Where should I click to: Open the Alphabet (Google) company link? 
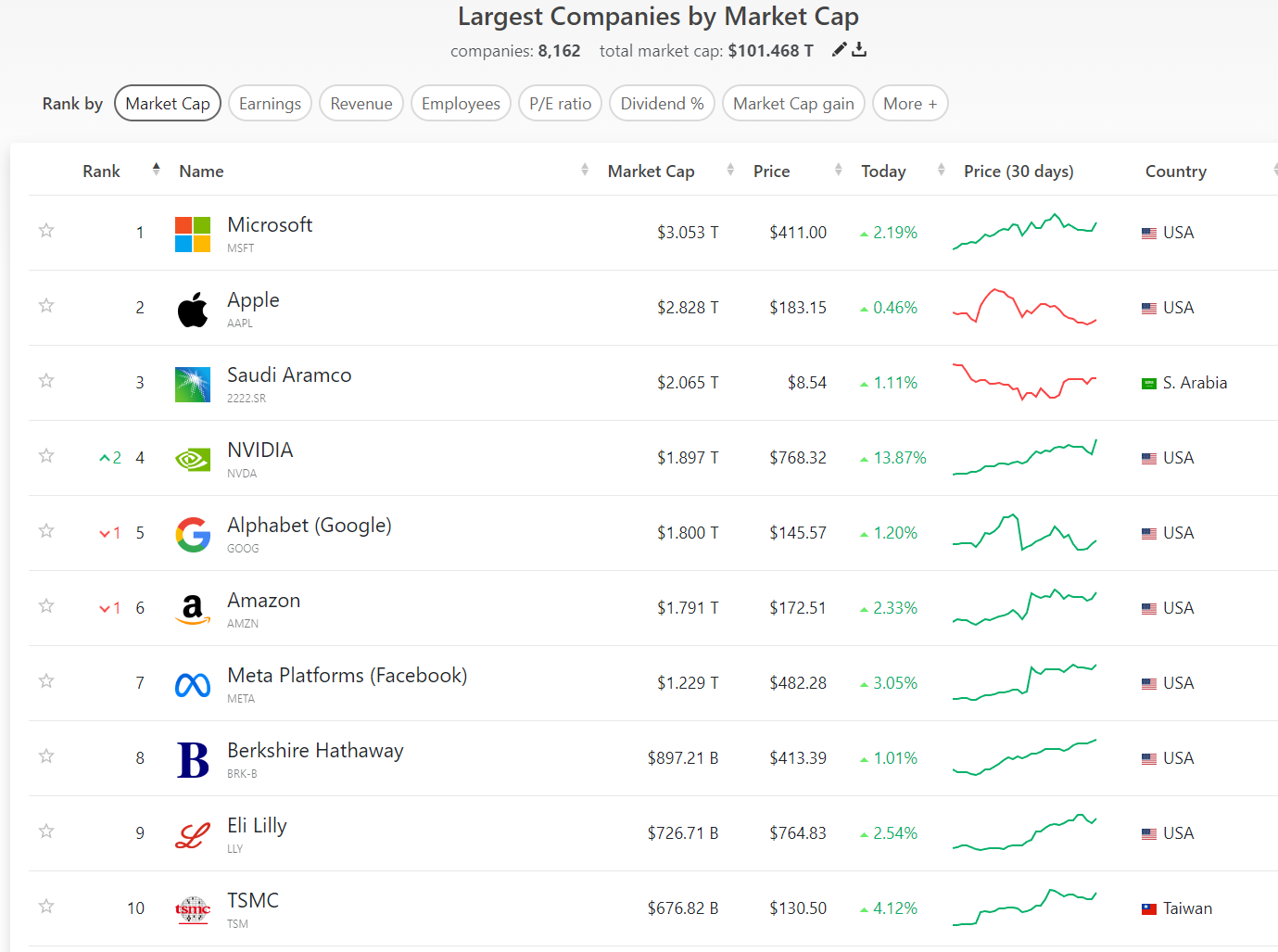[309, 526]
